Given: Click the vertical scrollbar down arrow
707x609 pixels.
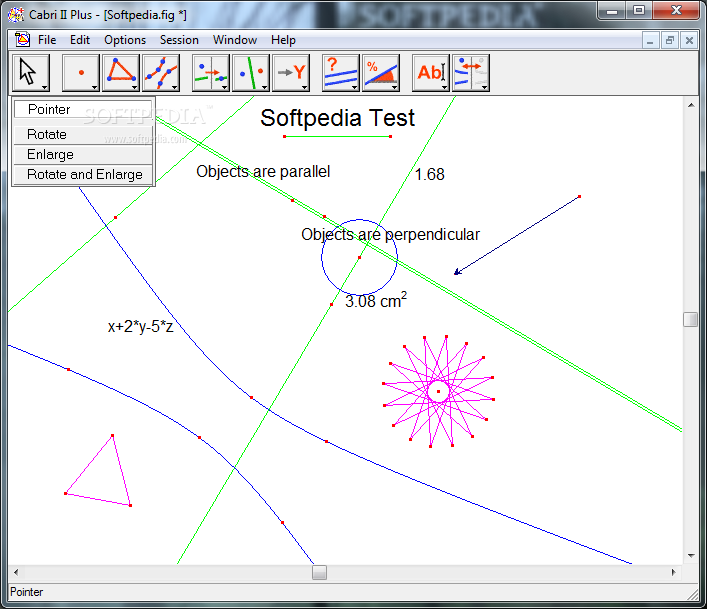Looking at the screenshot, I should [x=691, y=556].
